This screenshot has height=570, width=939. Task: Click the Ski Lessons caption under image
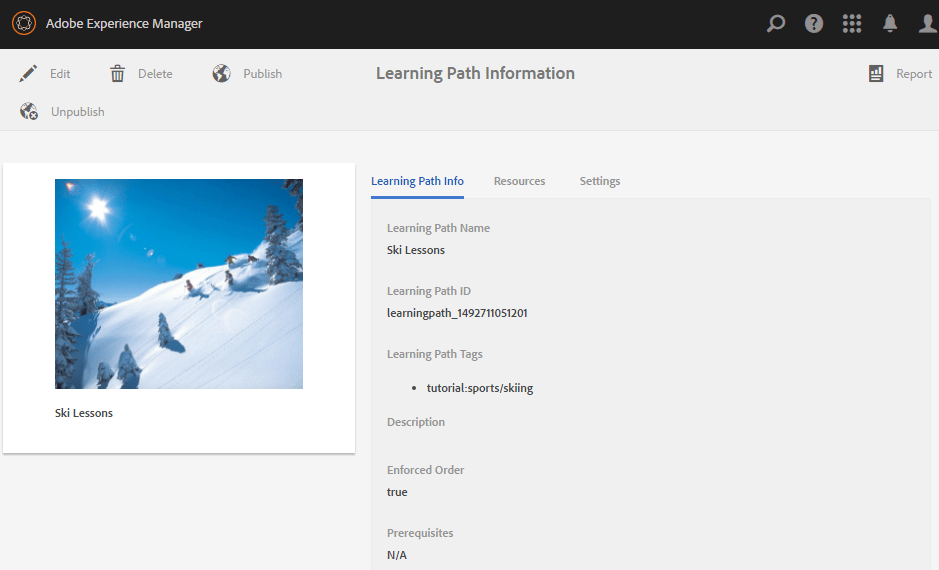[84, 413]
